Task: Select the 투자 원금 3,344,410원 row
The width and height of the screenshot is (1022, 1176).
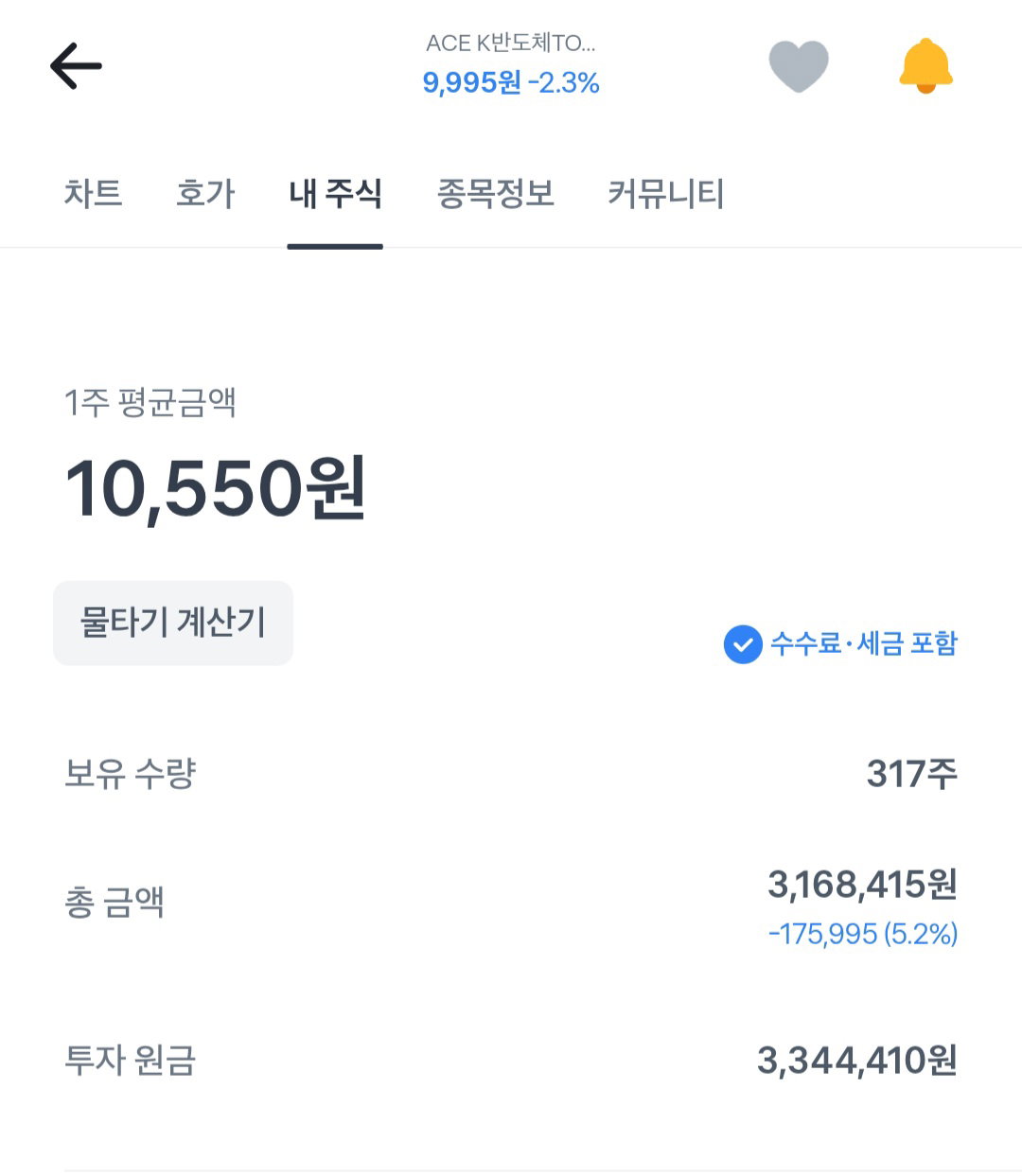Action: tap(511, 1061)
